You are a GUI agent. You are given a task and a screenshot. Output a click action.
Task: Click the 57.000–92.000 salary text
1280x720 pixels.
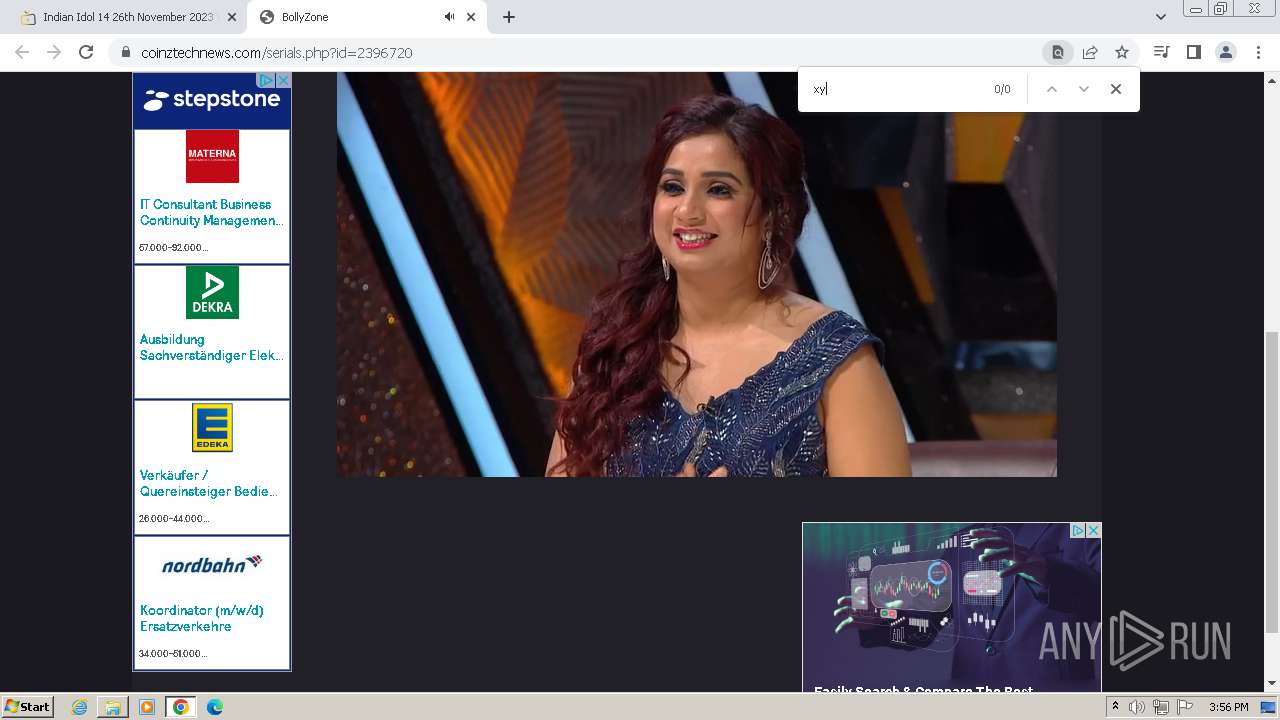(x=173, y=247)
